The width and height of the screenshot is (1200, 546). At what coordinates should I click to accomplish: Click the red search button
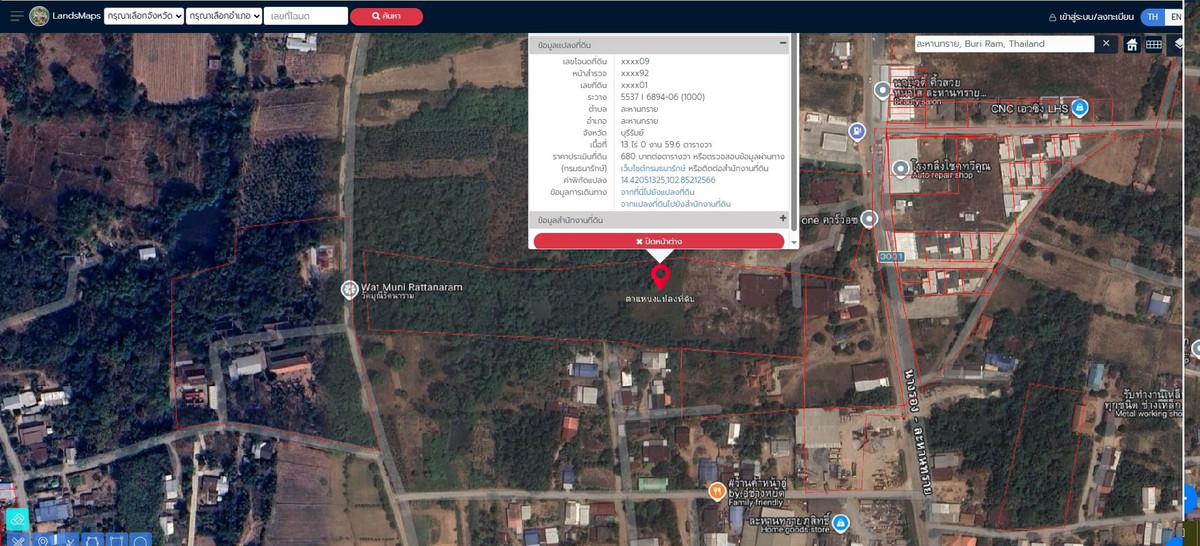(386, 17)
